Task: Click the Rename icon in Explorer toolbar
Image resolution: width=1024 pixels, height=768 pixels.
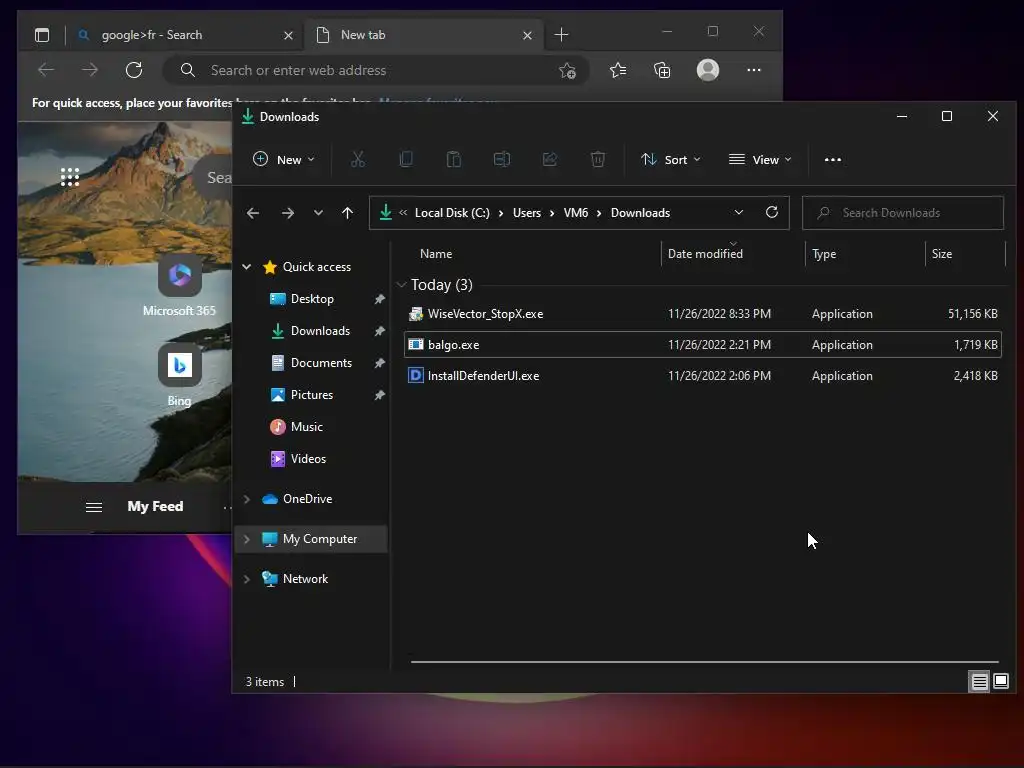Action: tap(502, 159)
